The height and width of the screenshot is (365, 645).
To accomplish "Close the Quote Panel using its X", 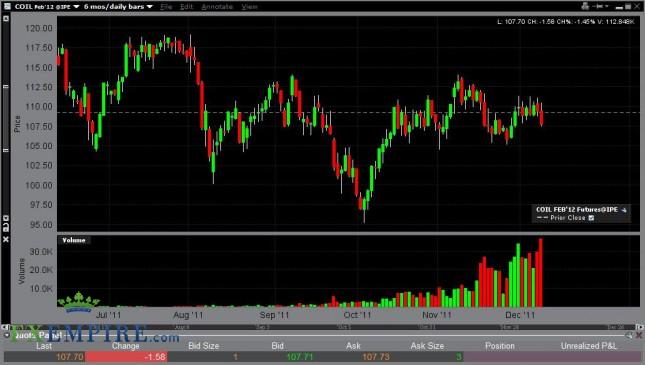I will [x=639, y=335].
